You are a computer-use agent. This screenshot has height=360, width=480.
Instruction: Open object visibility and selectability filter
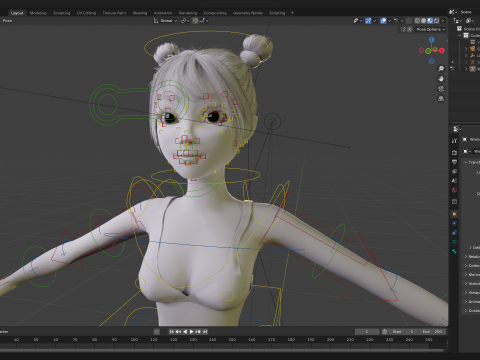pos(357,21)
